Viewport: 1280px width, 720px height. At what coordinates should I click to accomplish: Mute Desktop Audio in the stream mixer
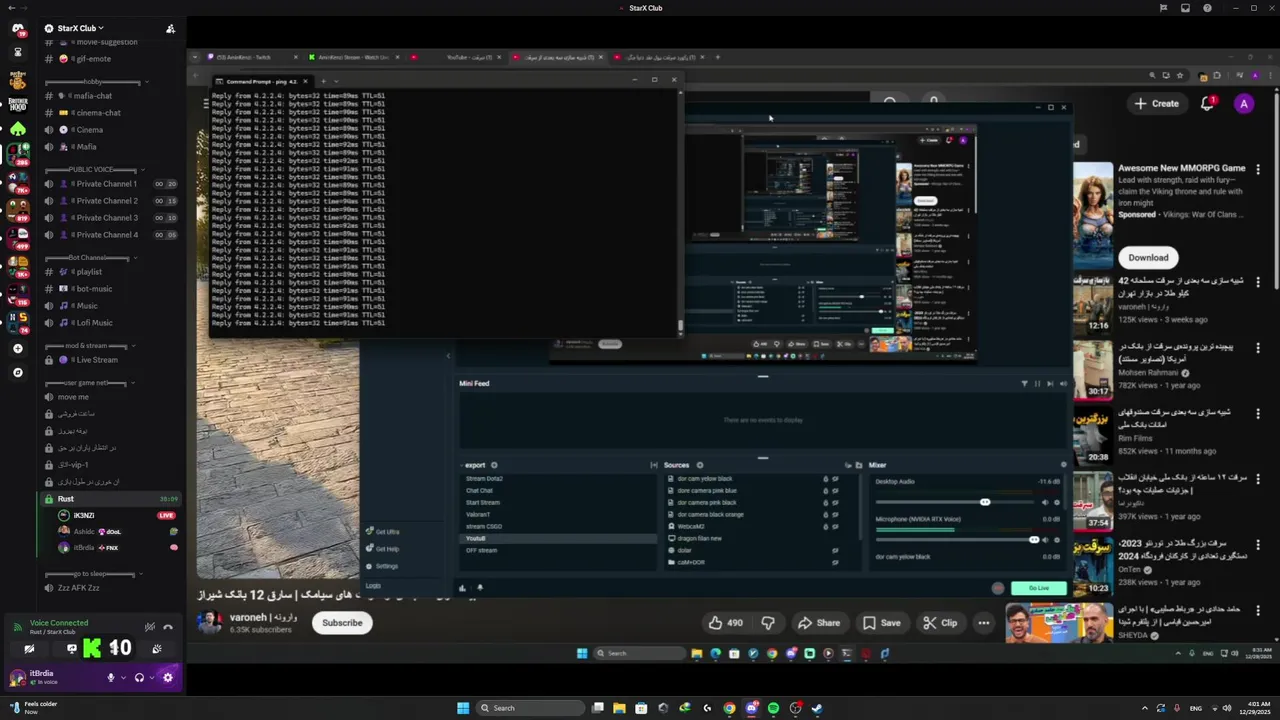coord(1045,502)
